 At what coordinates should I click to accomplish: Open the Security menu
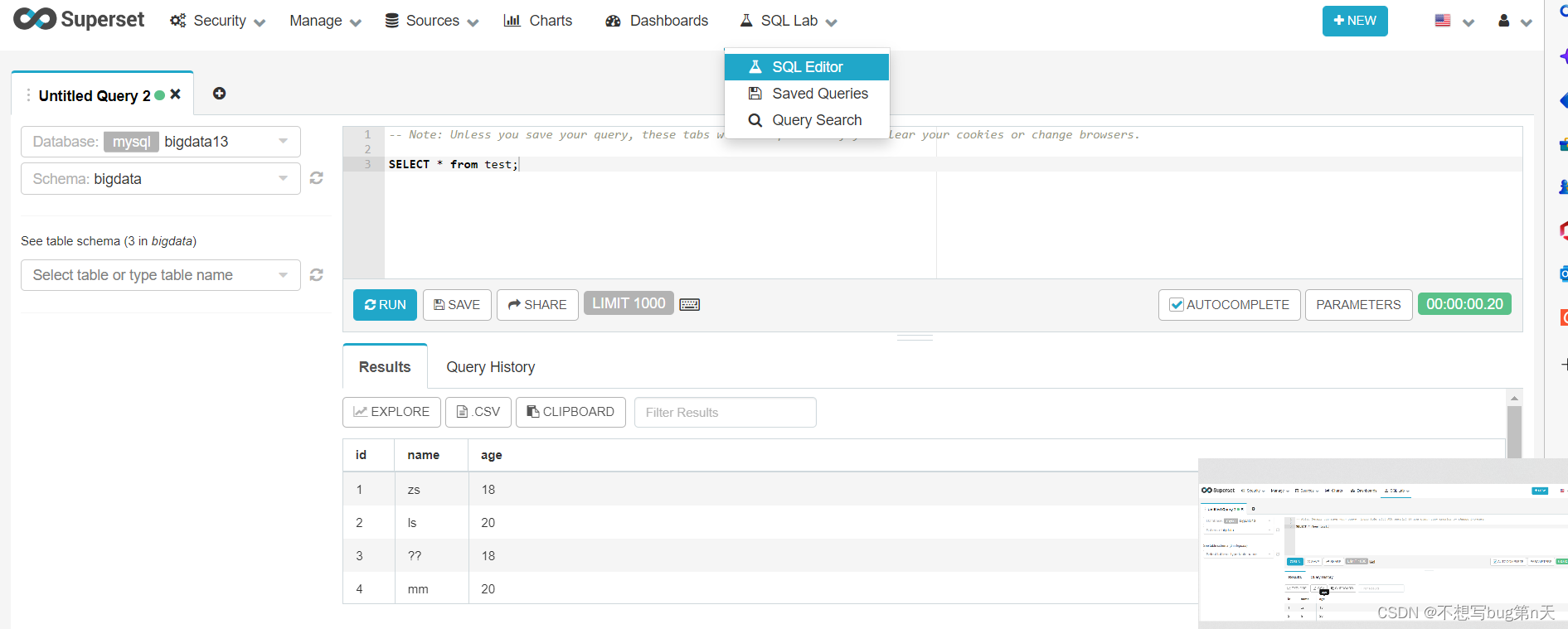click(x=217, y=21)
